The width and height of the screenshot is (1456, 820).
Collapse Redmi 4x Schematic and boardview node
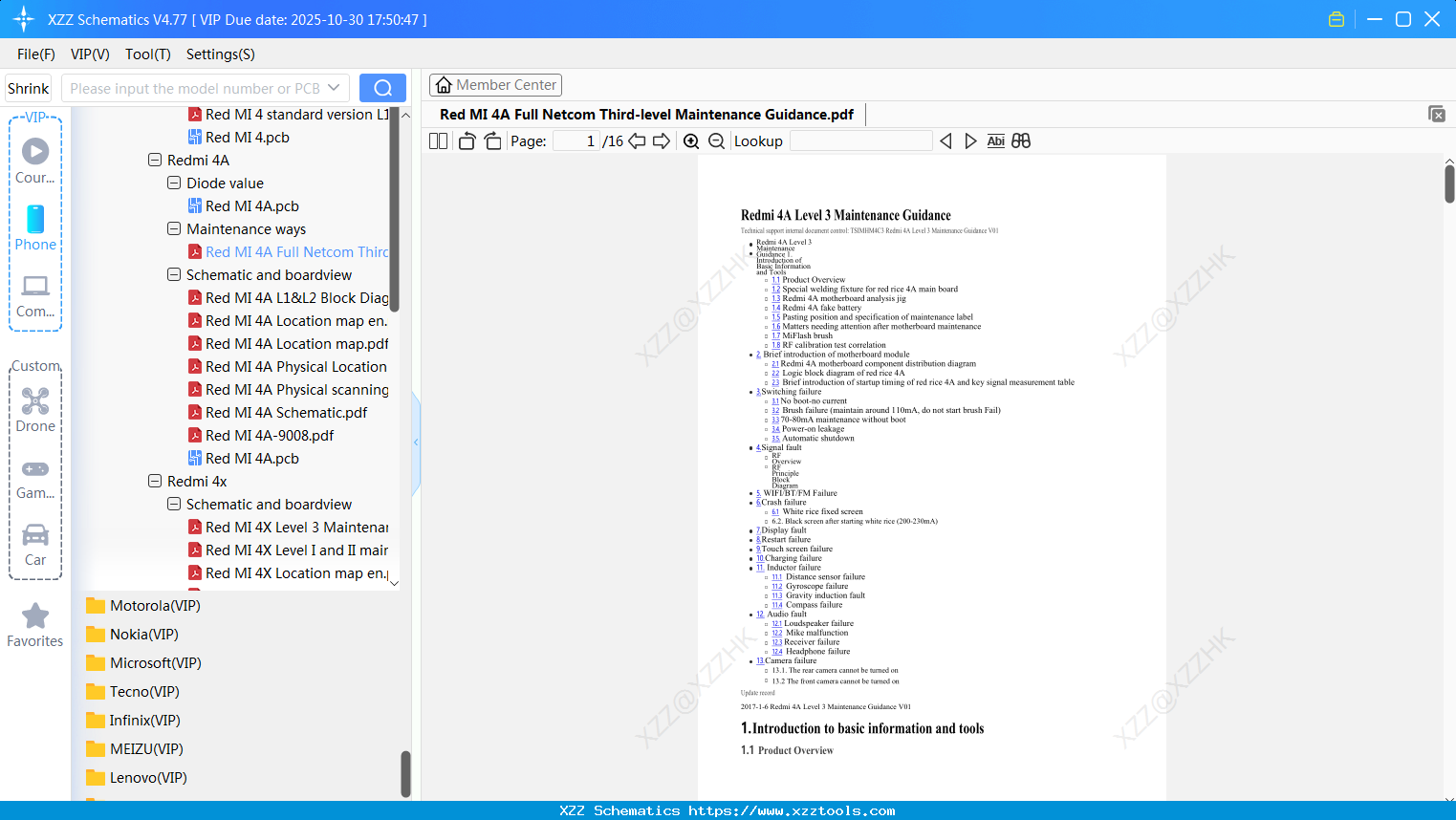(174, 504)
